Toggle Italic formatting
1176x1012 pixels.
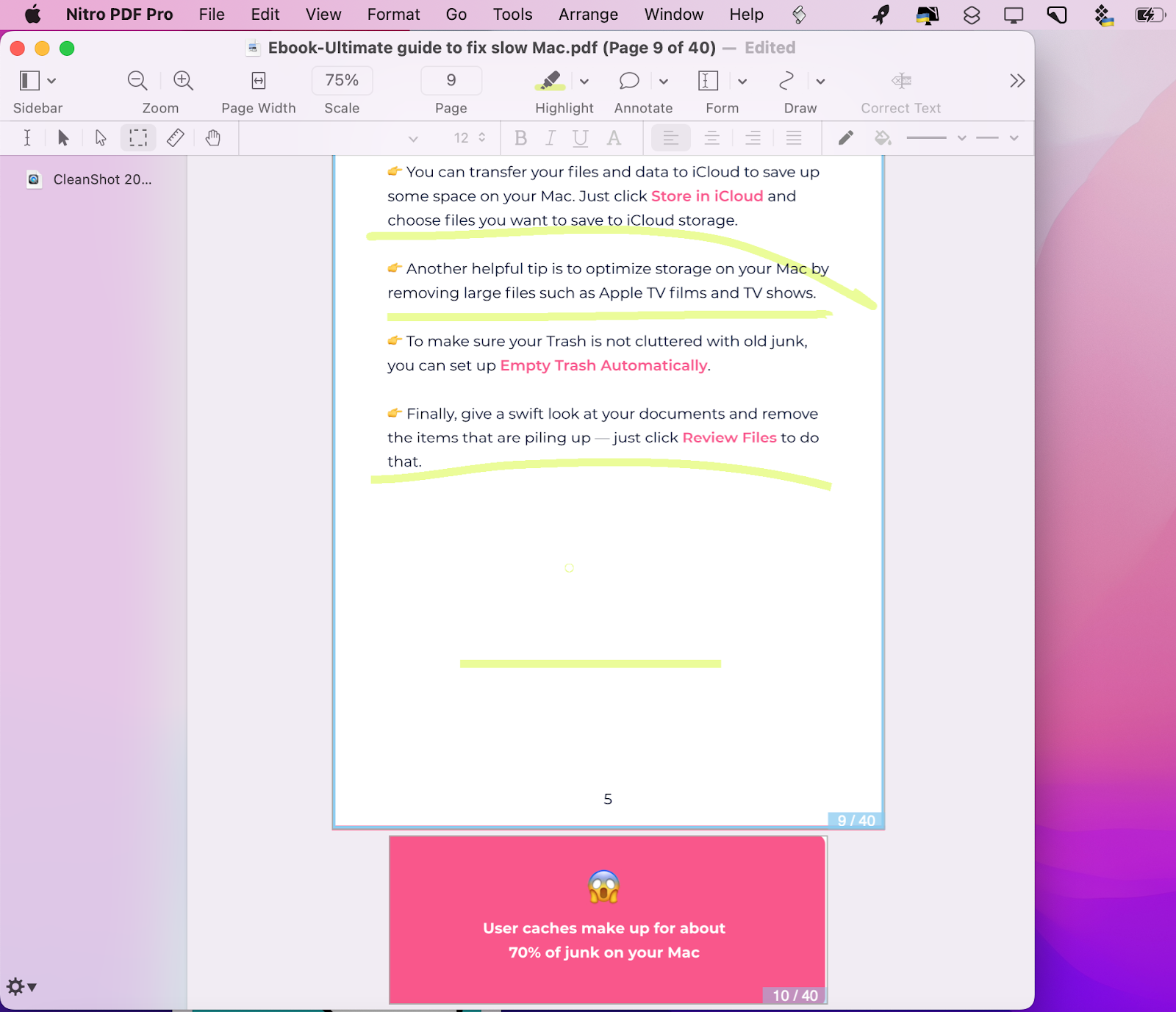coord(551,137)
